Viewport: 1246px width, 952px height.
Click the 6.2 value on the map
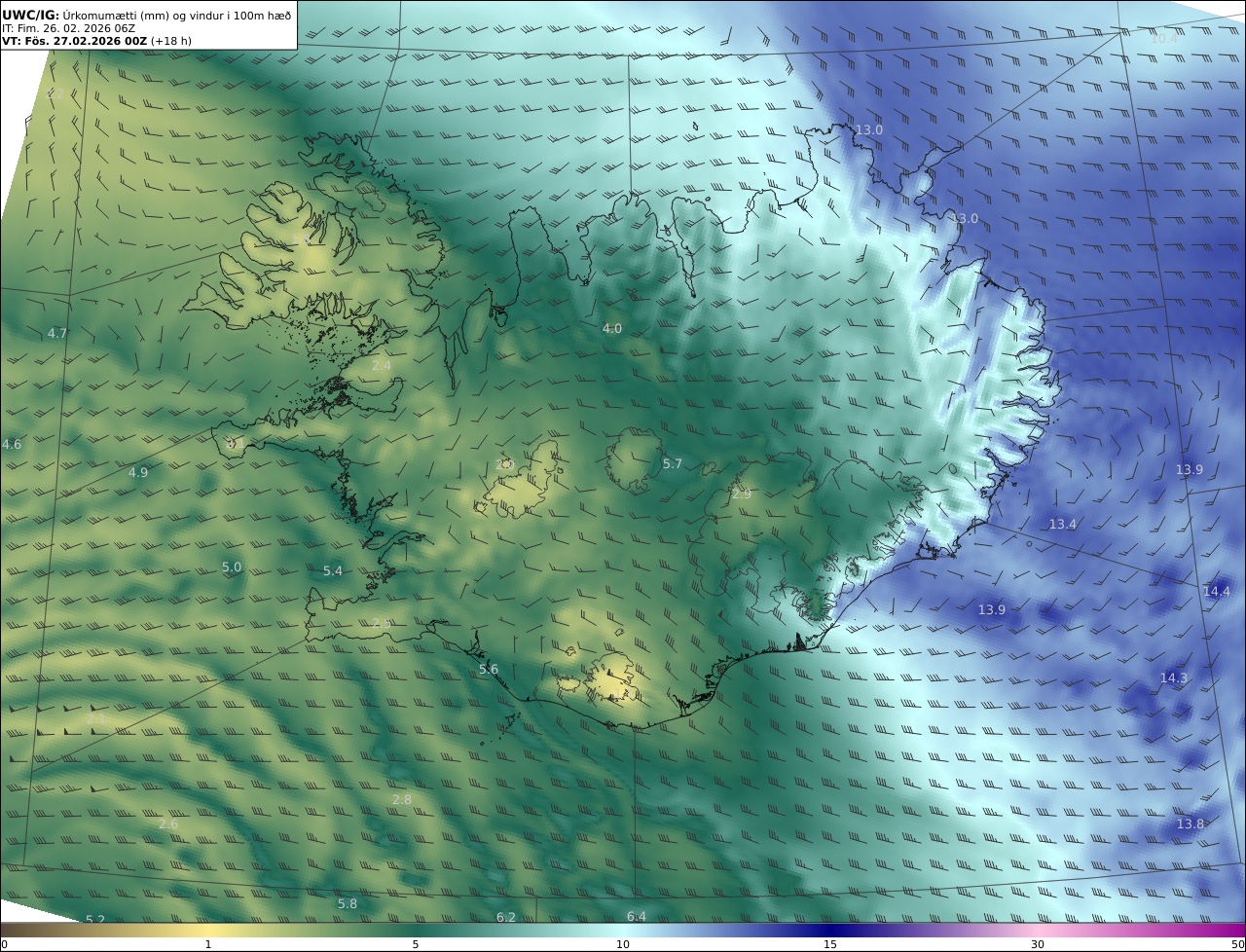[506, 917]
